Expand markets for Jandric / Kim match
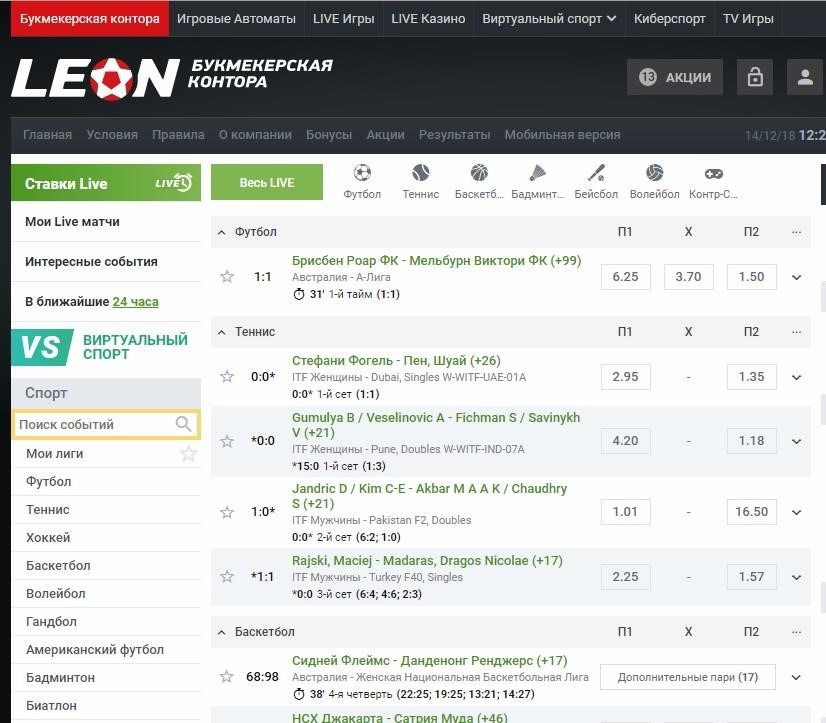 click(x=796, y=512)
